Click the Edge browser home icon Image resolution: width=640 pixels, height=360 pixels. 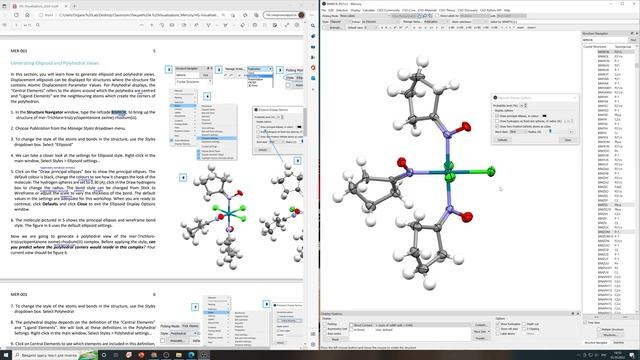pos(27,15)
